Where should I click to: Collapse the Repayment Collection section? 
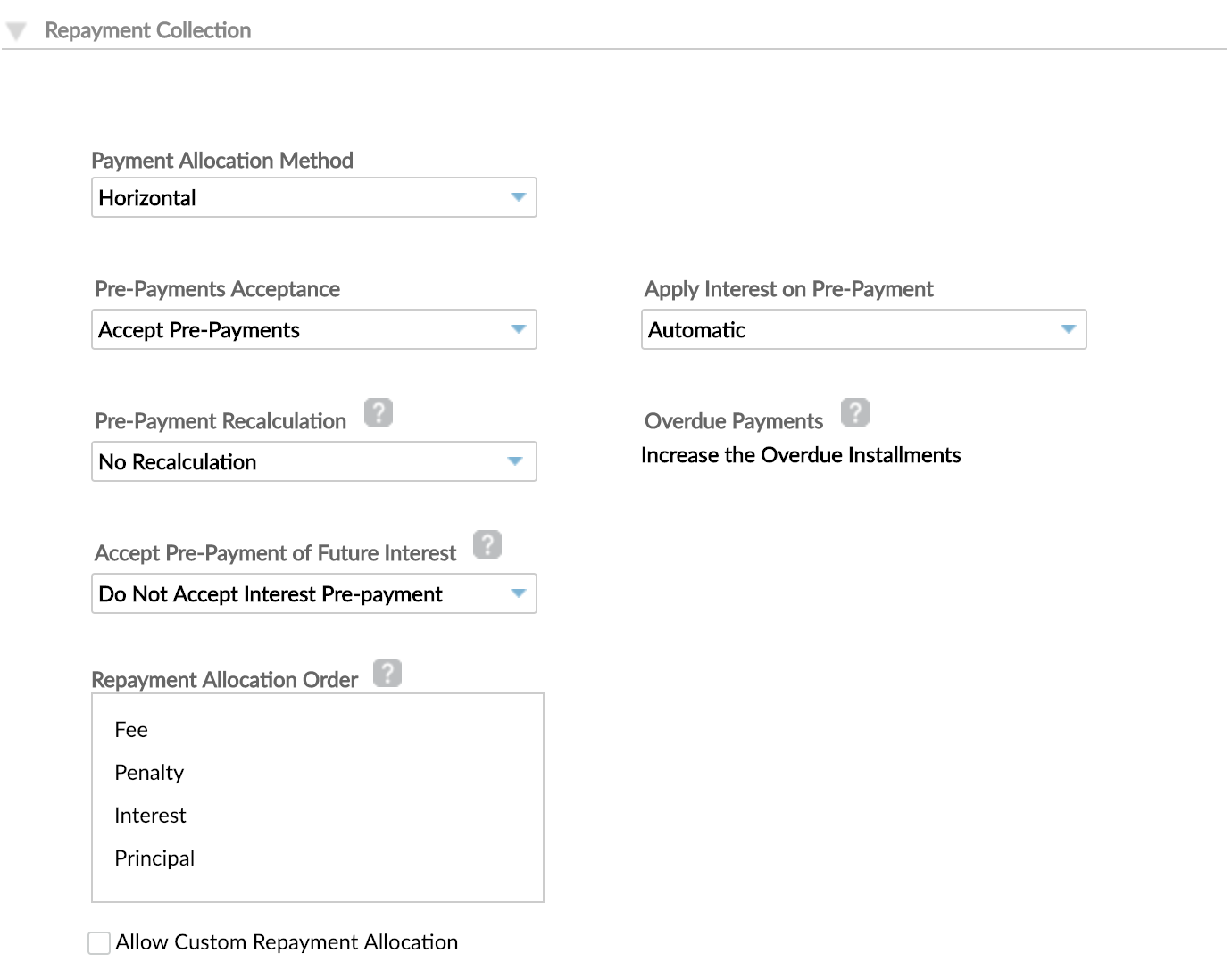pyautogui.click(x=16, y=29)
